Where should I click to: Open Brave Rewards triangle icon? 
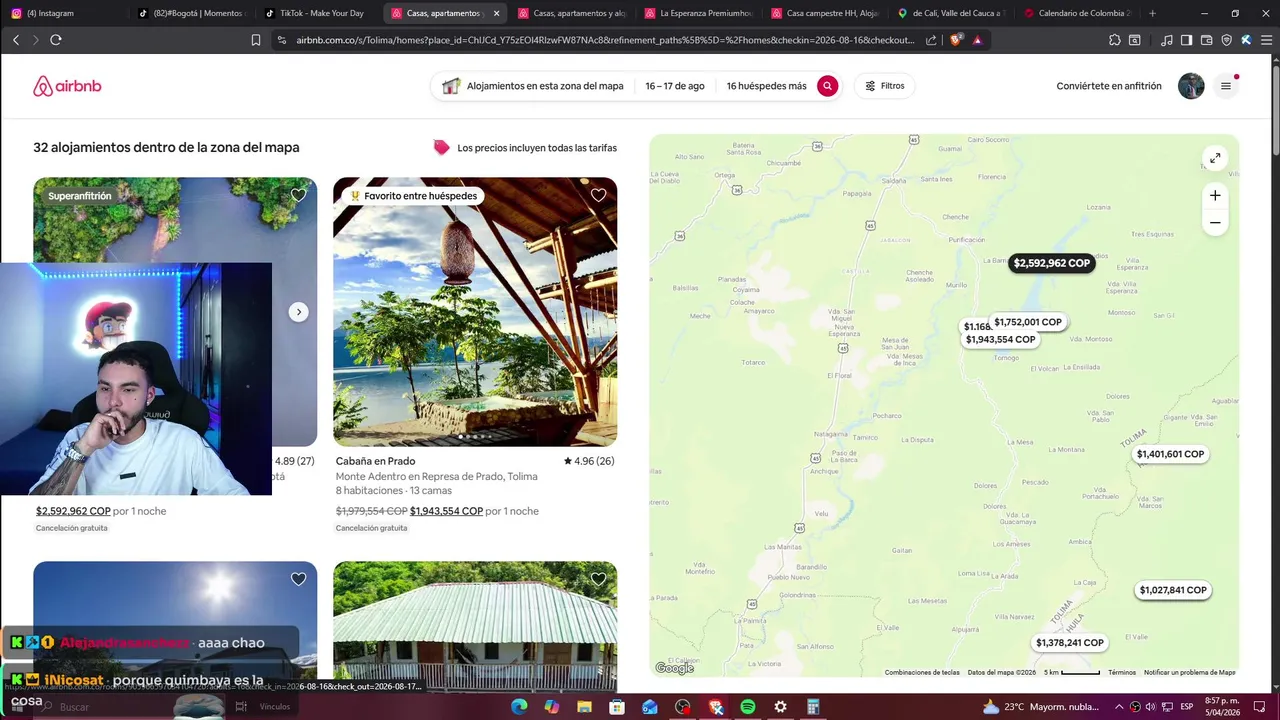977,40
